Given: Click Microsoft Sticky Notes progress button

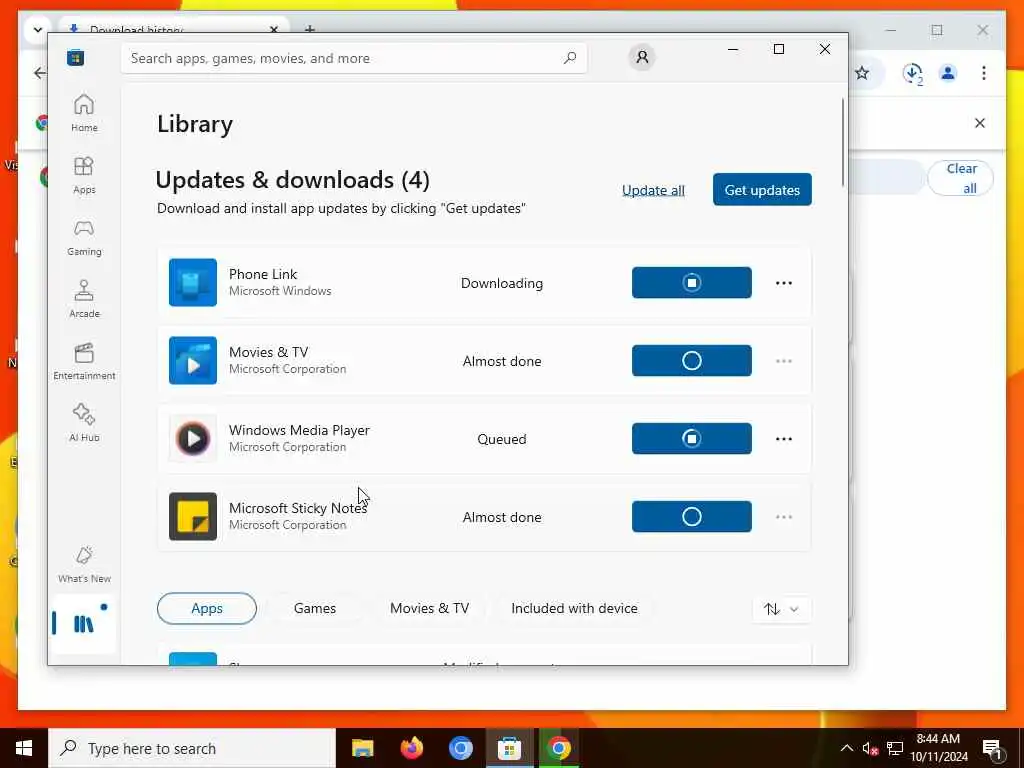Looking at the screenshot, I should pyautogui.click(x=692, y=517).
